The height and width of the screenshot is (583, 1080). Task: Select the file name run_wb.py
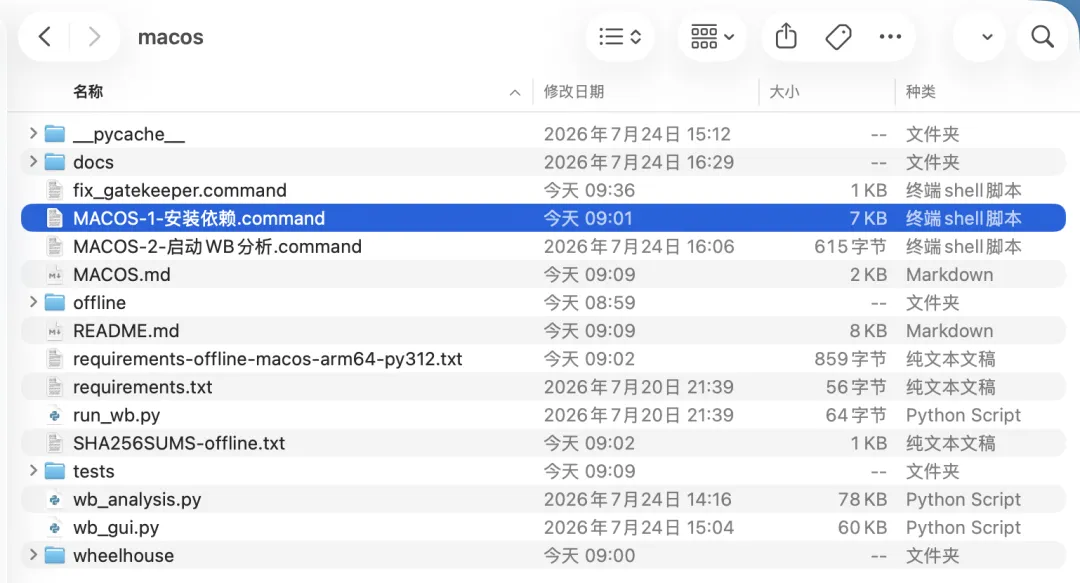tap(116, 415)
